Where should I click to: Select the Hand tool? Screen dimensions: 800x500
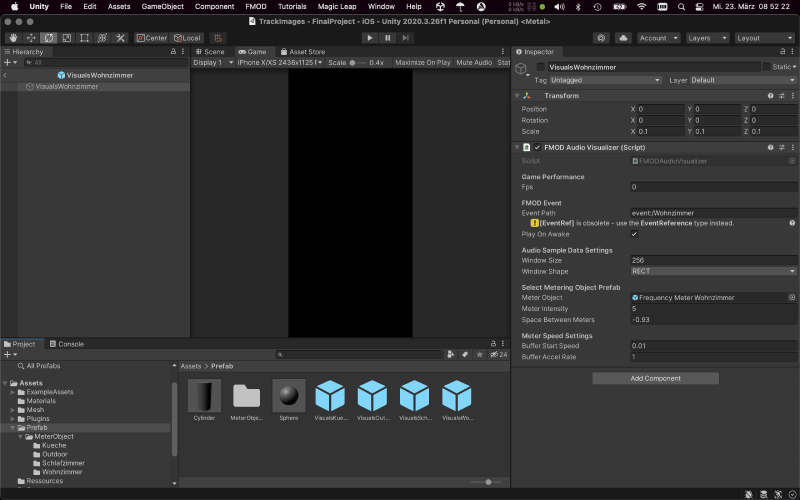point(13,38)
